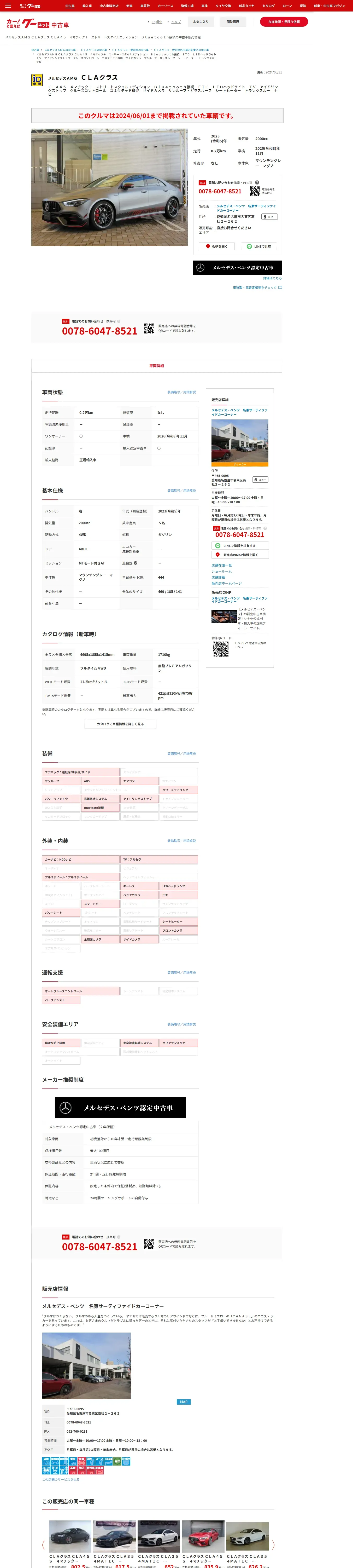The image size is (353, 1568).
Task: Open 車買取・車査定相場をチェック link
Action: [257, 287]
